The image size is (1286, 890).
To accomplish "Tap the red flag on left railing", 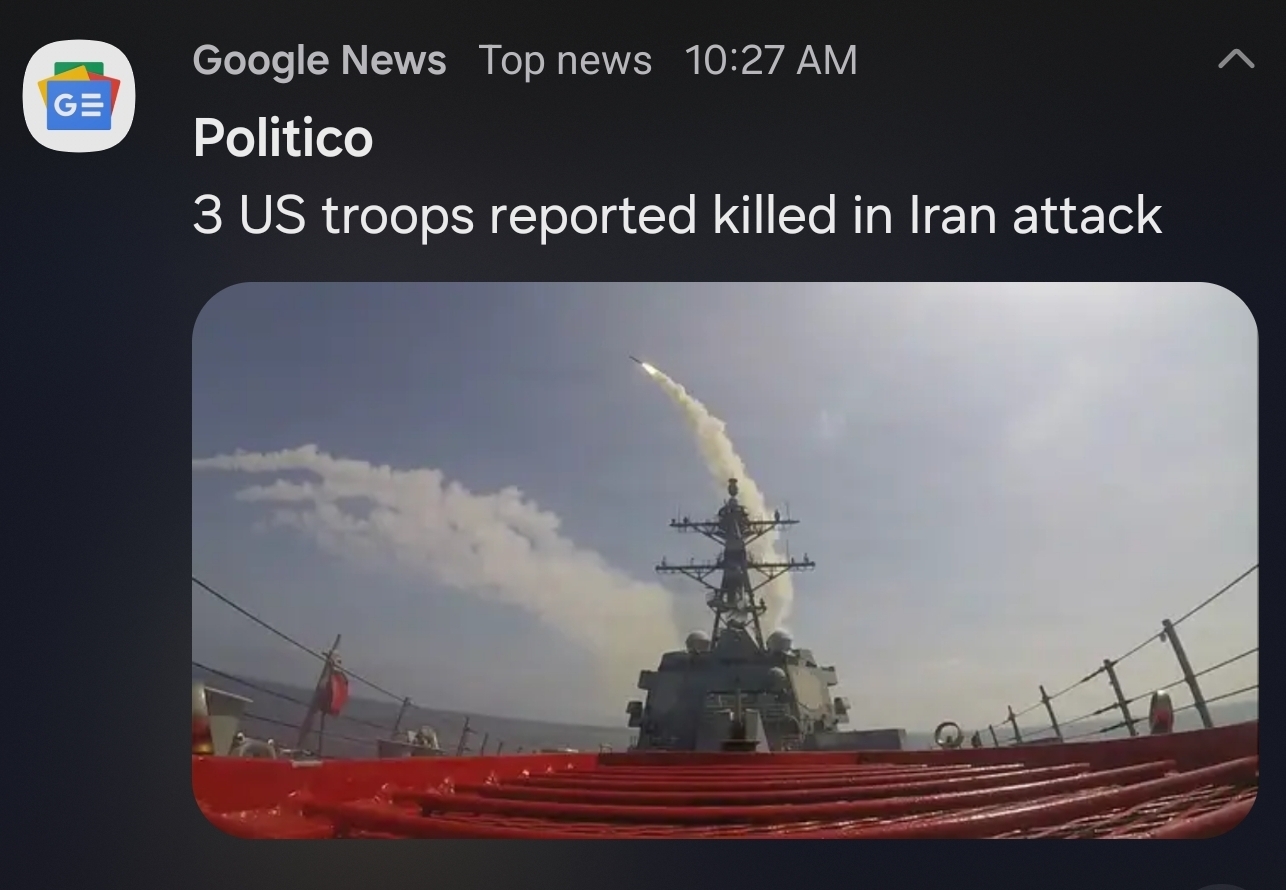I will (x=332, y=690).
